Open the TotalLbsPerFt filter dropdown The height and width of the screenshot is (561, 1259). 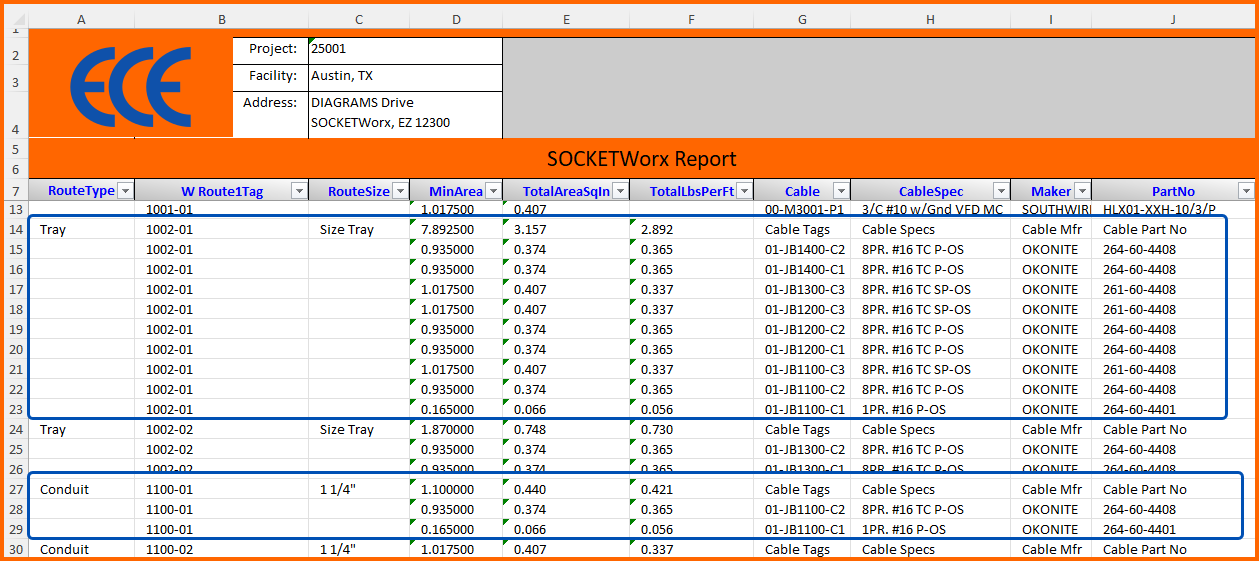click(744, 191)
